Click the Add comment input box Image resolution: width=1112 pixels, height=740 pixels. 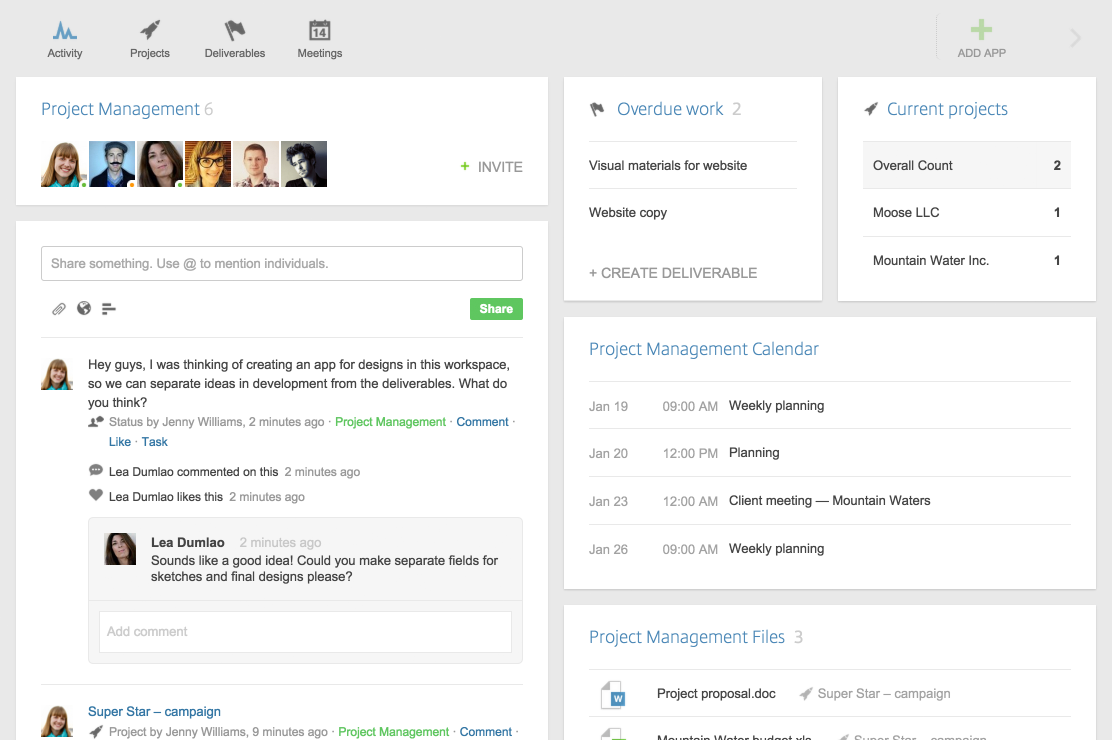[305, 632]
